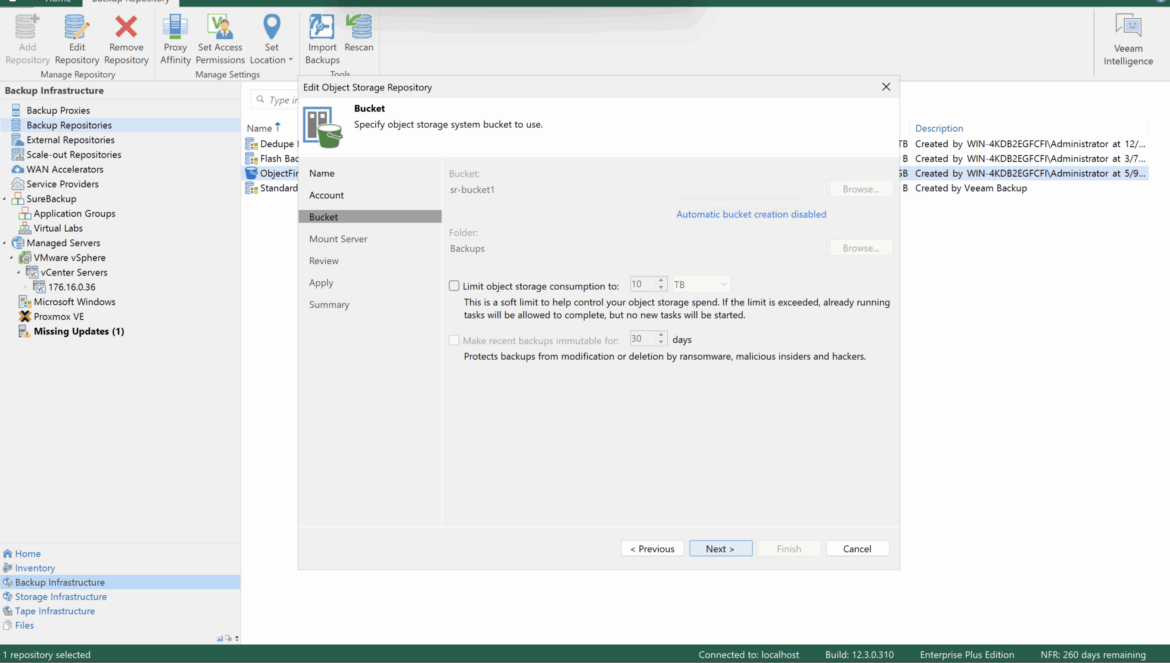
Task: Select Service Providers node
Action: click(62, 183)
